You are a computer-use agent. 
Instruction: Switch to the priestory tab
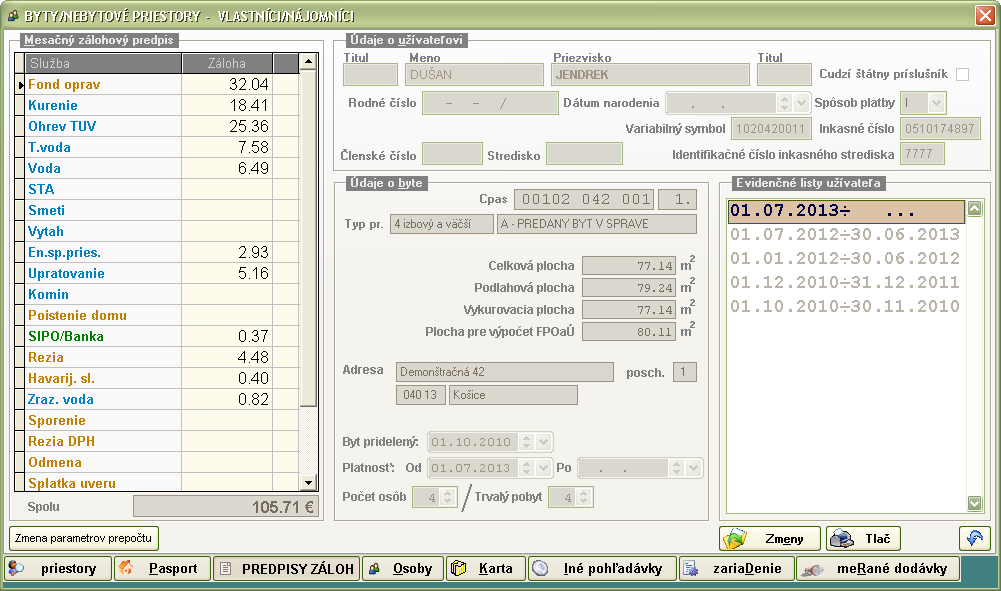[57, 568]
